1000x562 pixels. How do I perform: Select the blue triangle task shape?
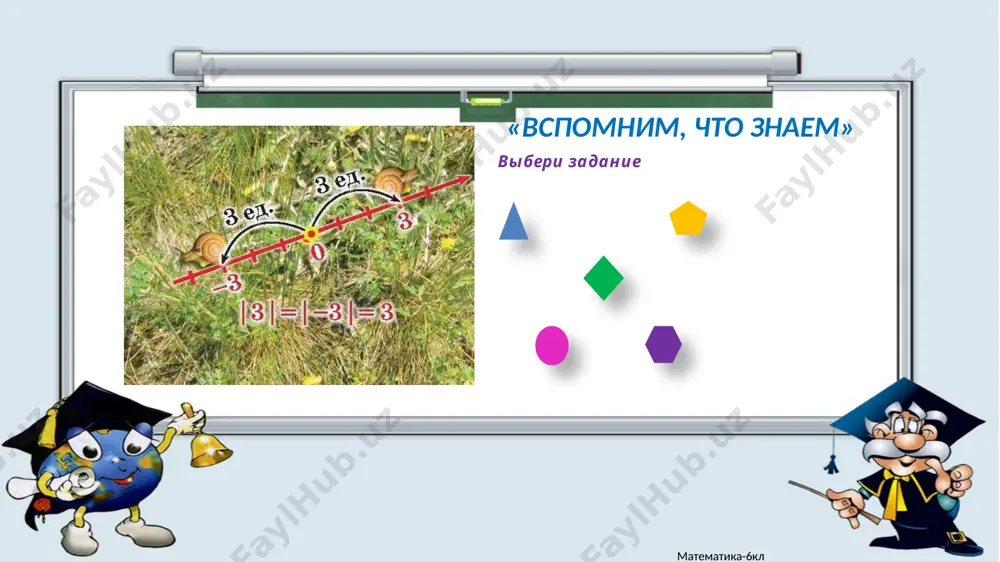pos(513,221)
